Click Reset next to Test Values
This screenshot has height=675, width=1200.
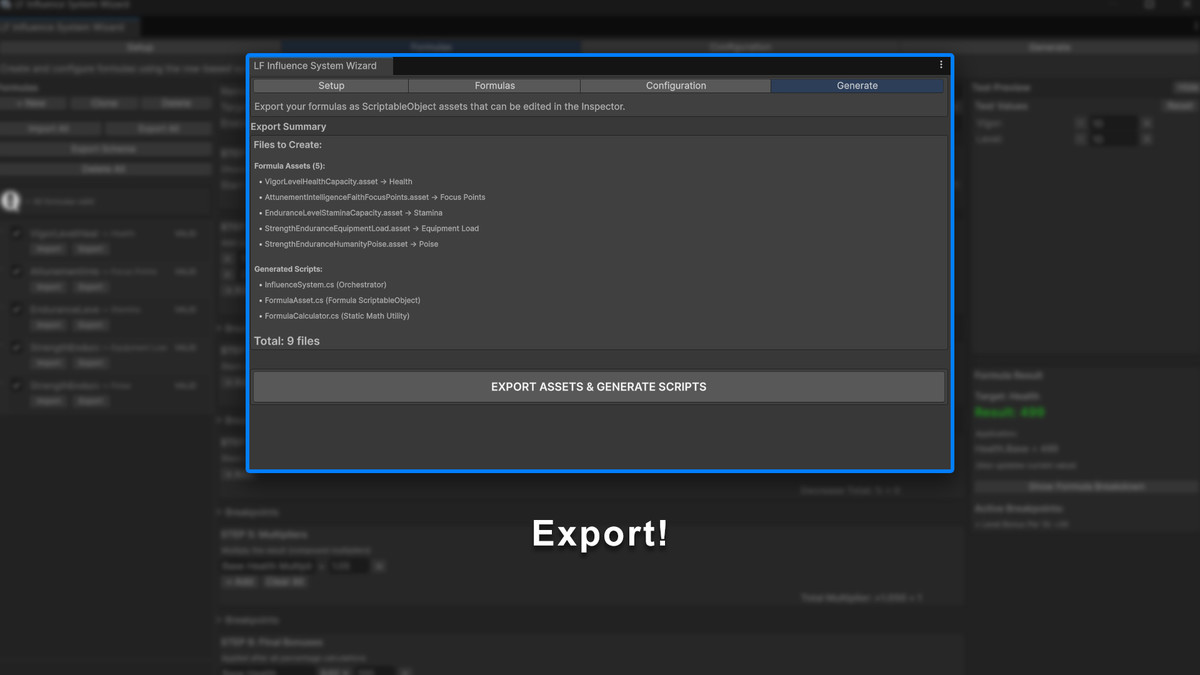click(1178, 105)
